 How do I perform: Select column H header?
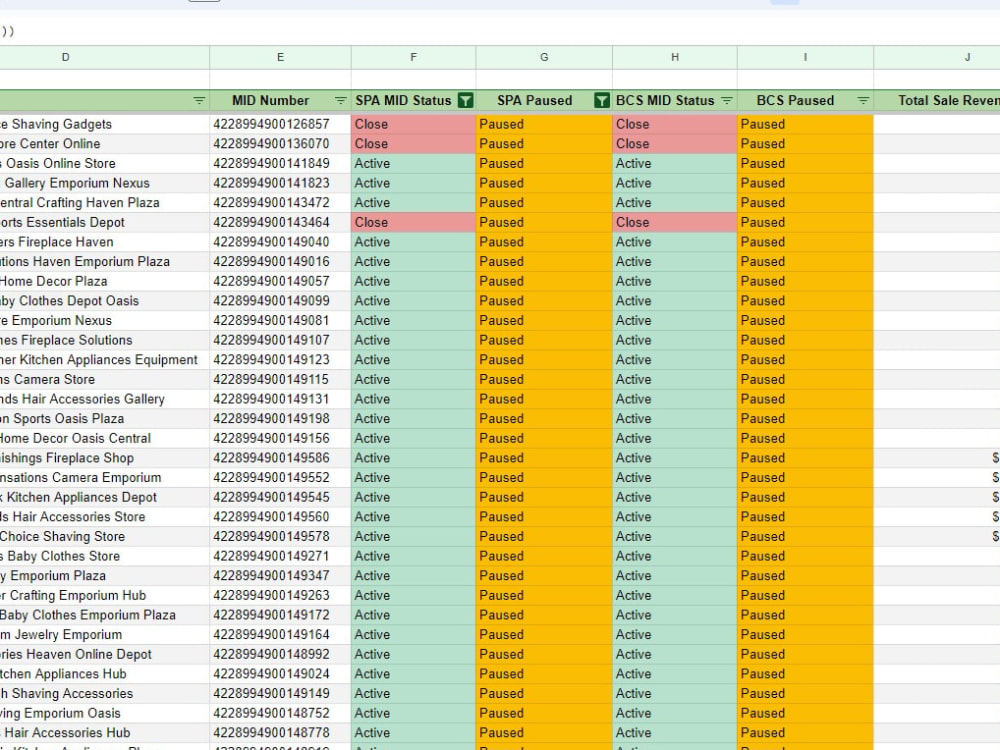point(675,57)
